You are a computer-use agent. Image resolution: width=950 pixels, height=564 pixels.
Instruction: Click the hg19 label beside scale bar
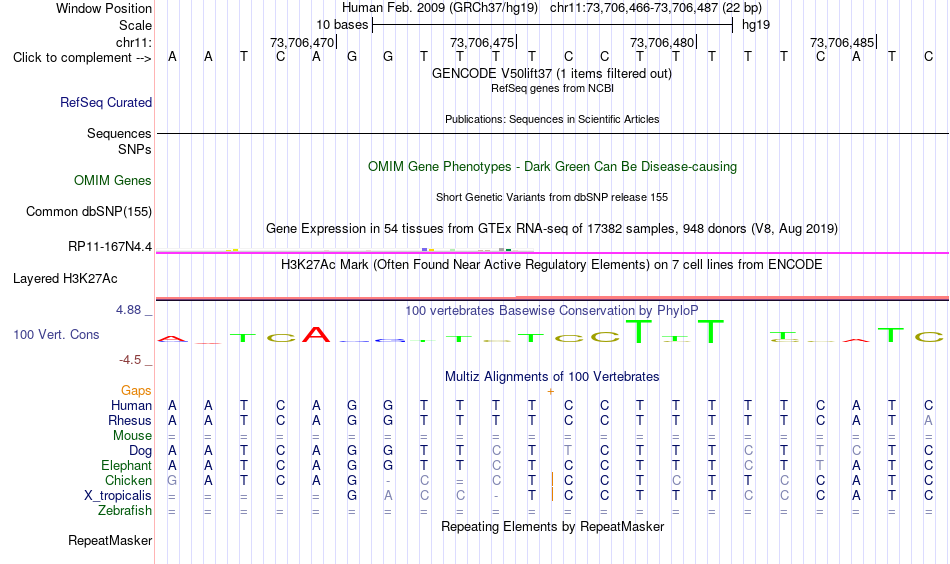[756, 25]
